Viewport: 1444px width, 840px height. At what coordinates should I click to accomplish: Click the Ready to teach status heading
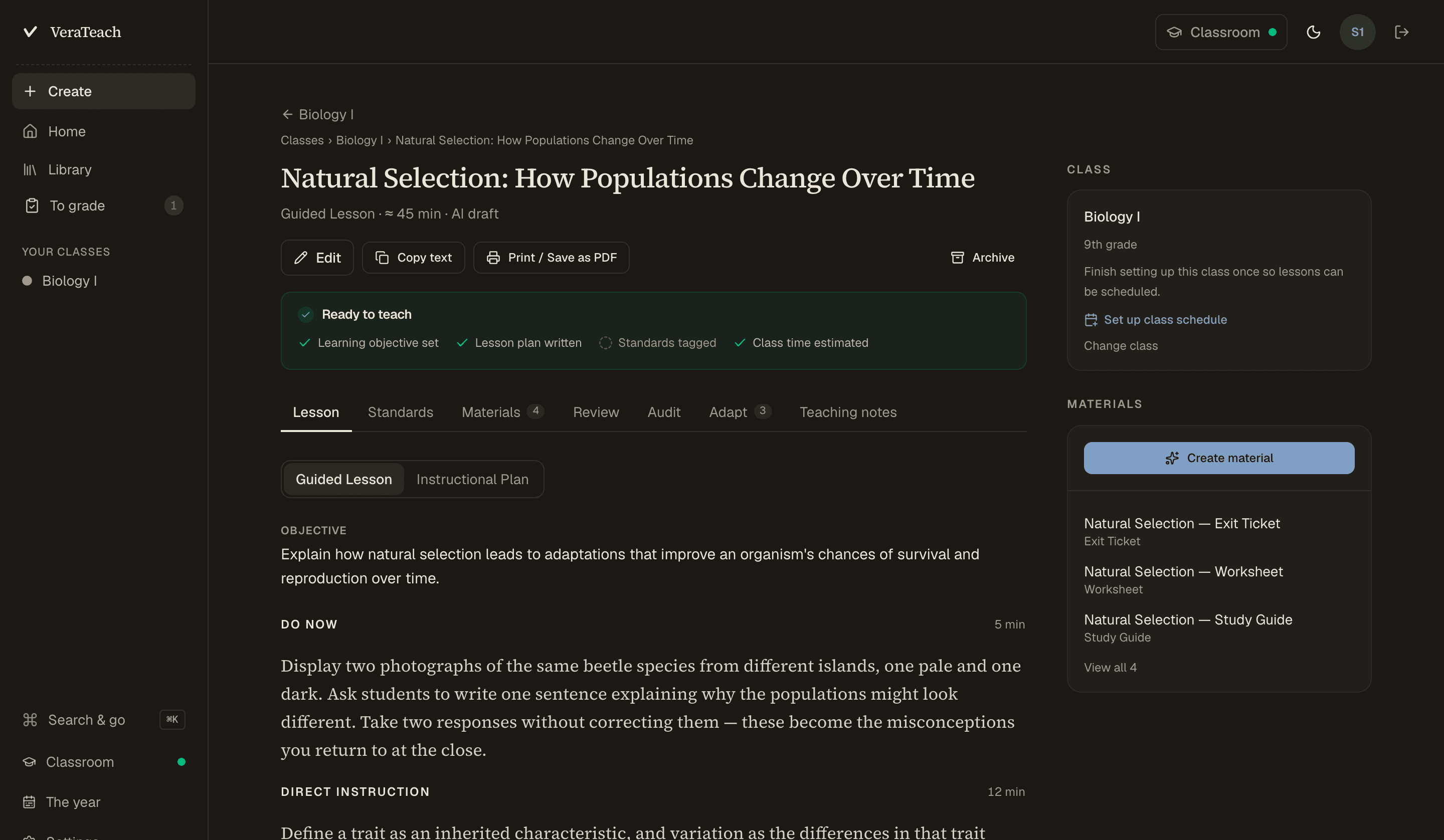tap(366, 314)
